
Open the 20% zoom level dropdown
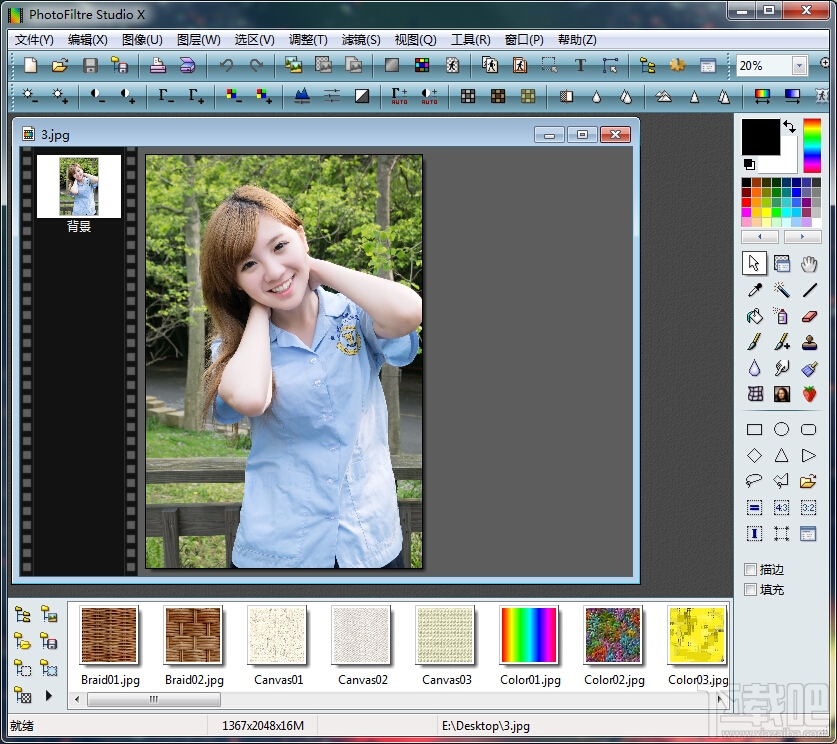(799, 66)
